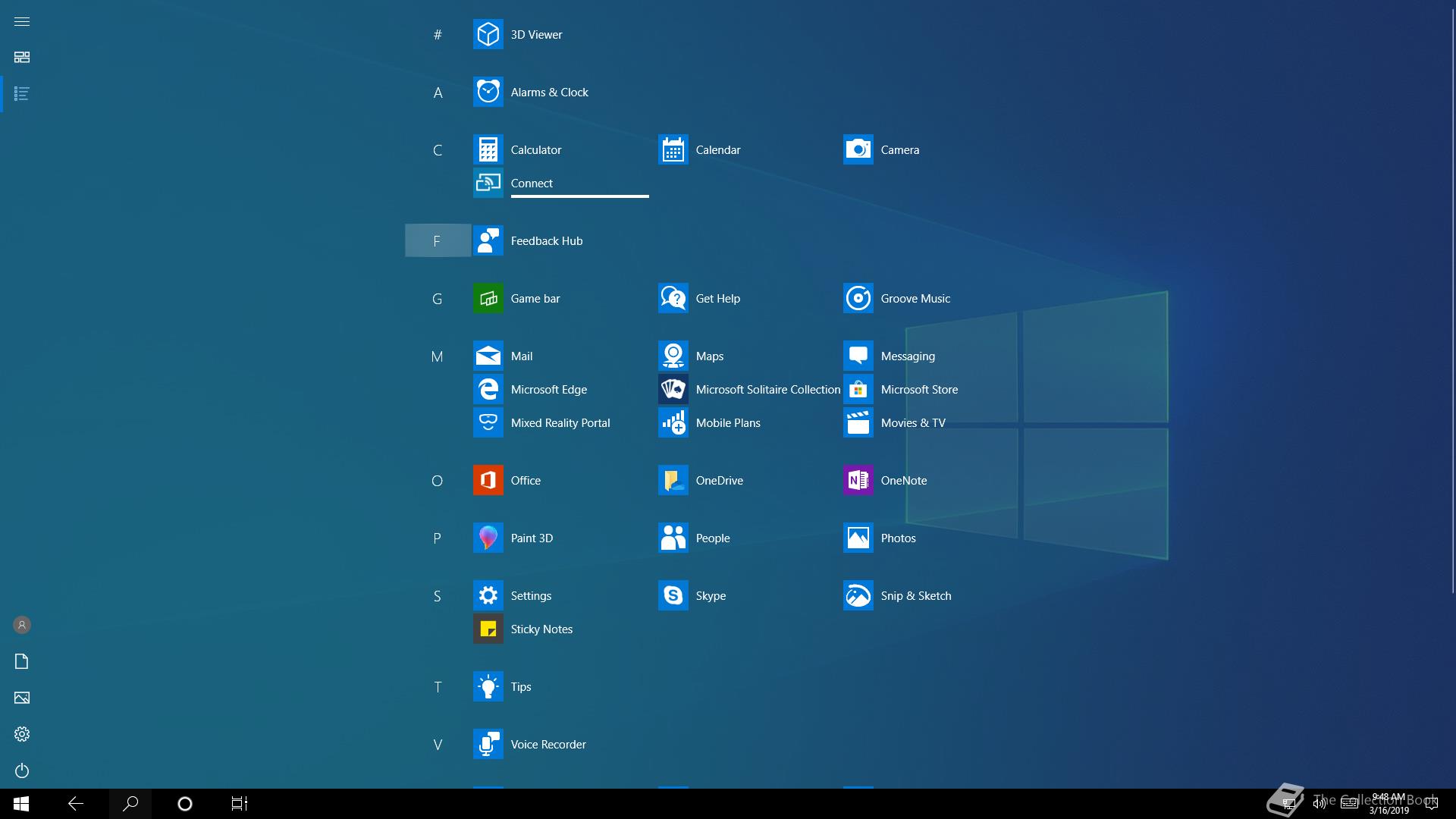The height and width of the screenshot is (819, 1456).
Task: Open the Settings app icon in list
Action: (488, 595)
